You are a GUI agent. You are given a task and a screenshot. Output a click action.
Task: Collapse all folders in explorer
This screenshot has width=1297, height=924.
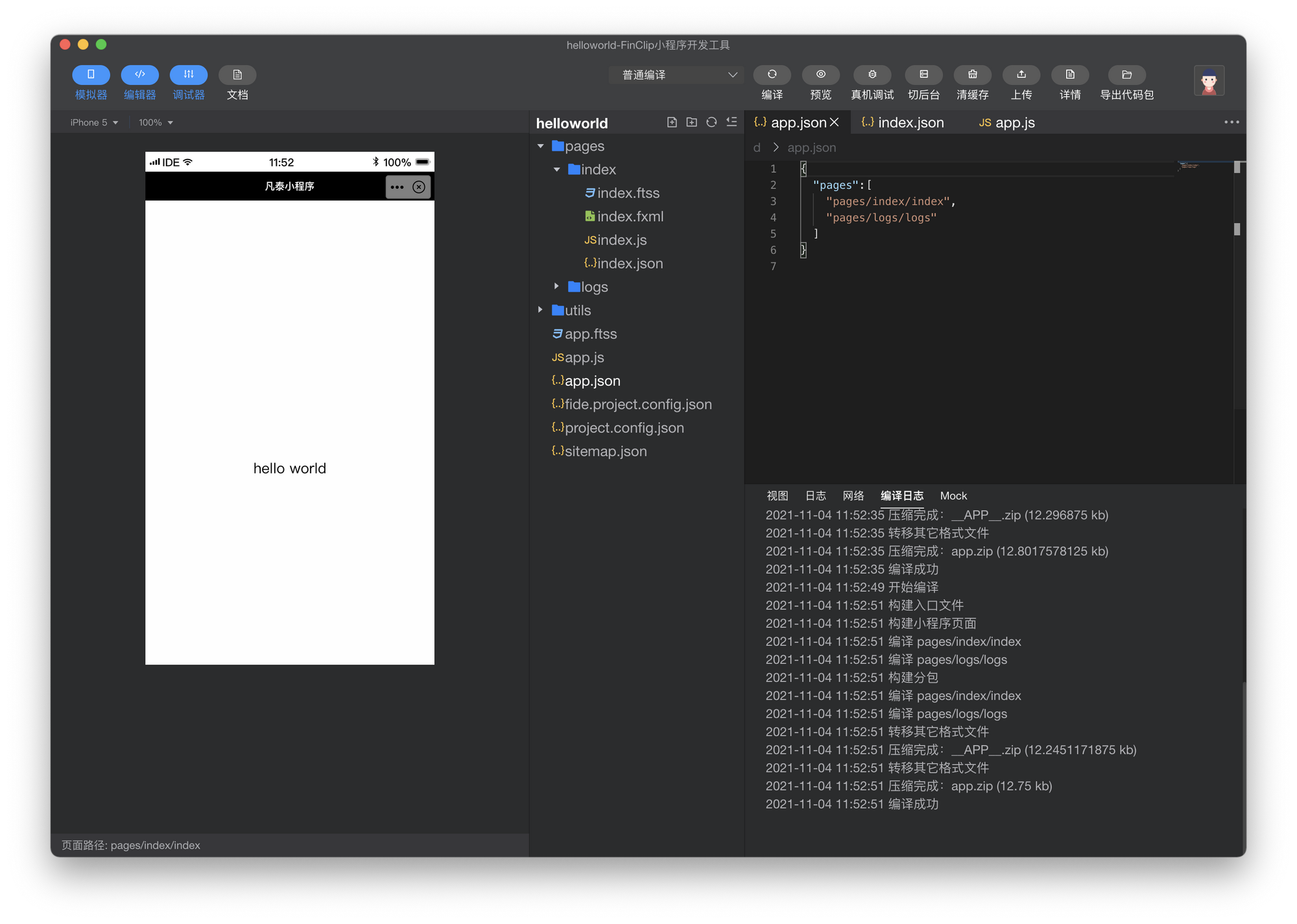pos(732,123)
